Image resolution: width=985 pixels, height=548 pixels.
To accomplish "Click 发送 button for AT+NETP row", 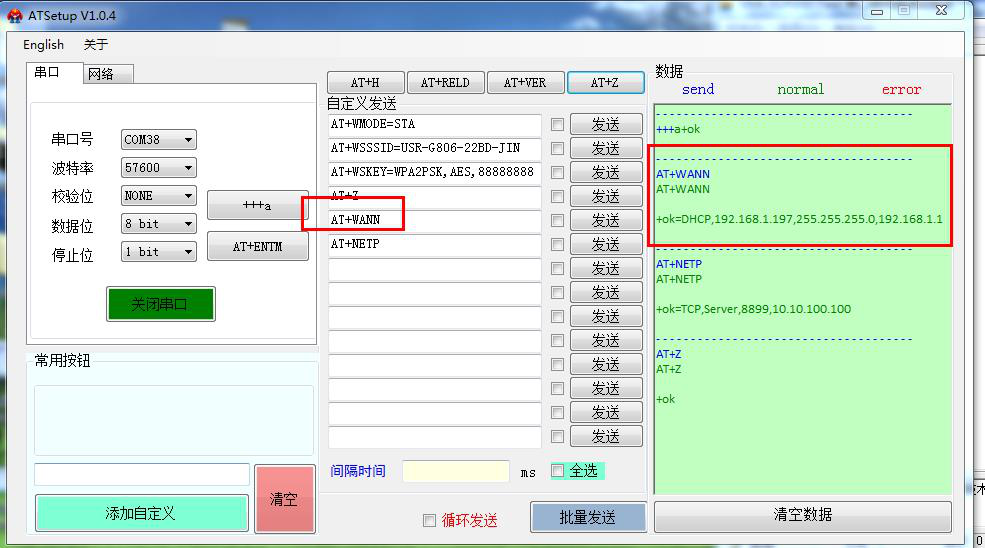I will 605,245.
